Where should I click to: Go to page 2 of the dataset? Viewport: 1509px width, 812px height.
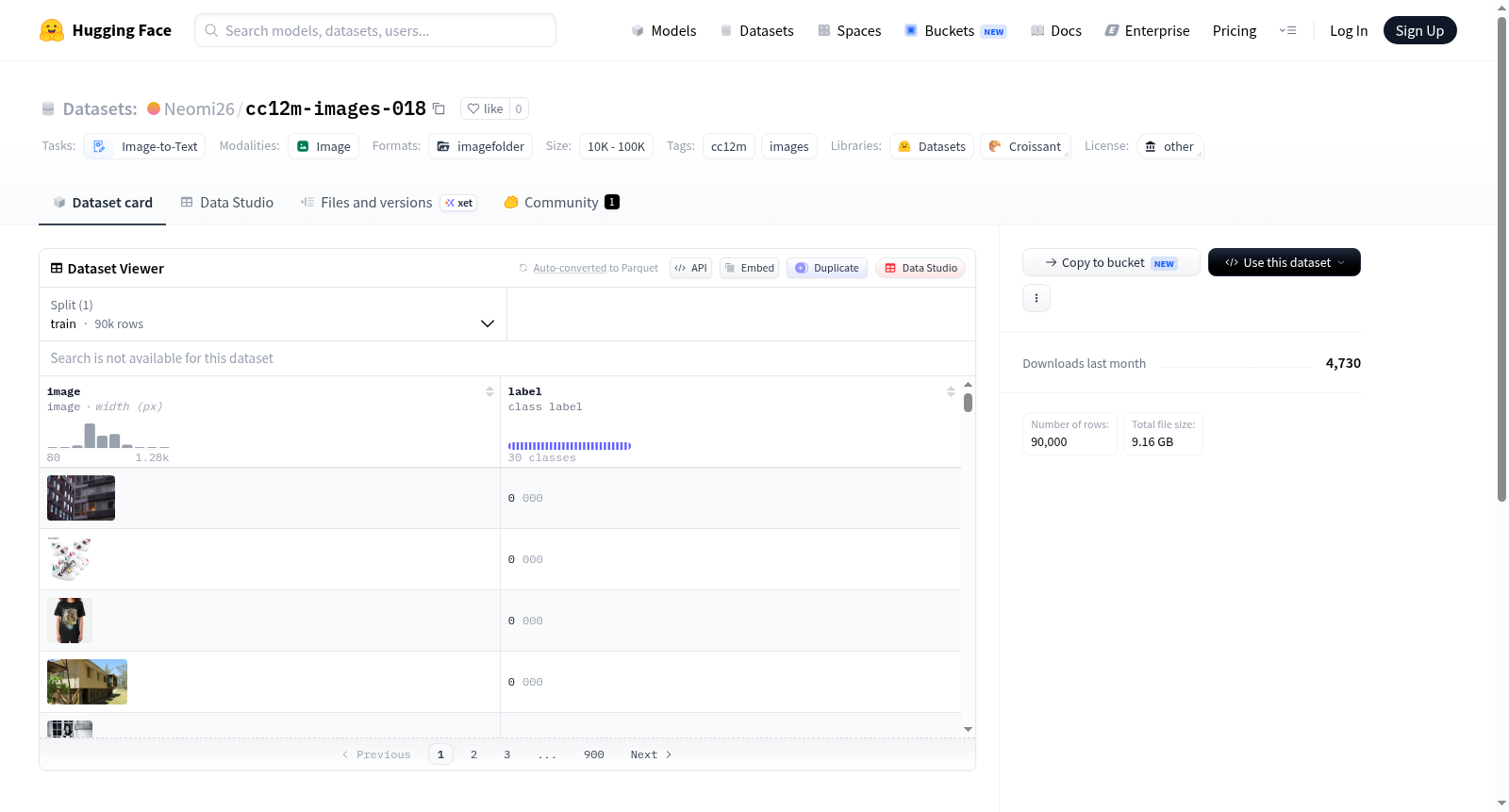pyautogui.click(x=473, y=754)
